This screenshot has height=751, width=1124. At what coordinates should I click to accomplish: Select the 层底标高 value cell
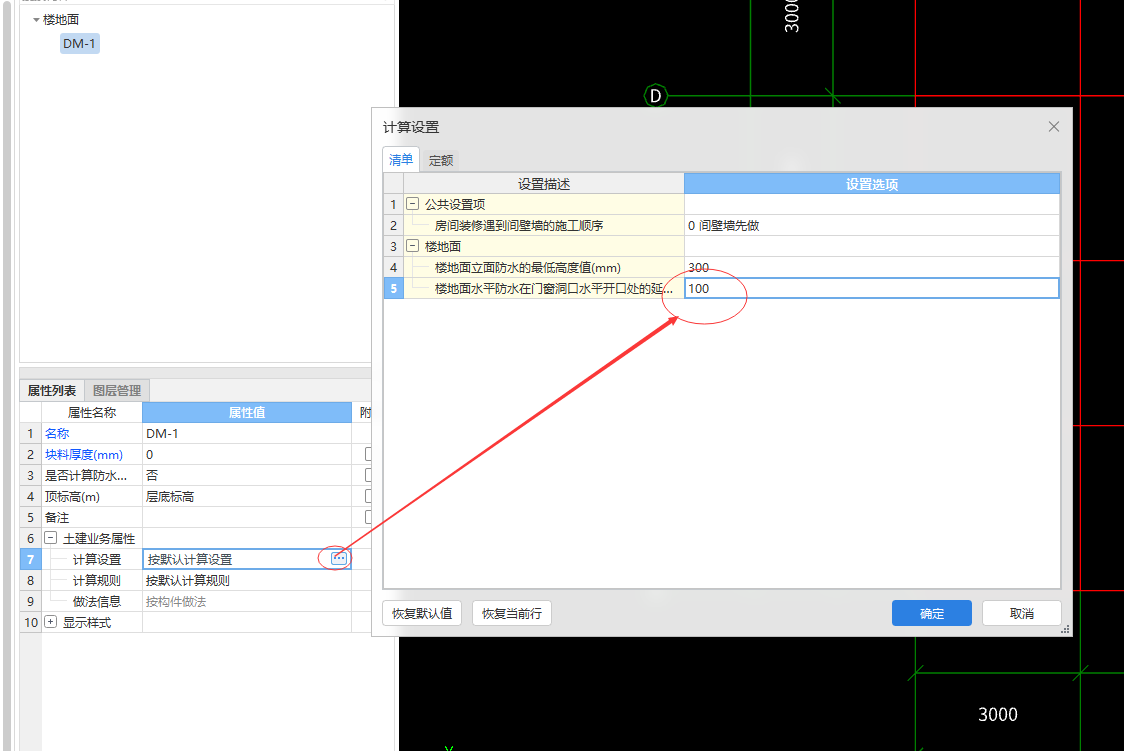click(247, 497)
